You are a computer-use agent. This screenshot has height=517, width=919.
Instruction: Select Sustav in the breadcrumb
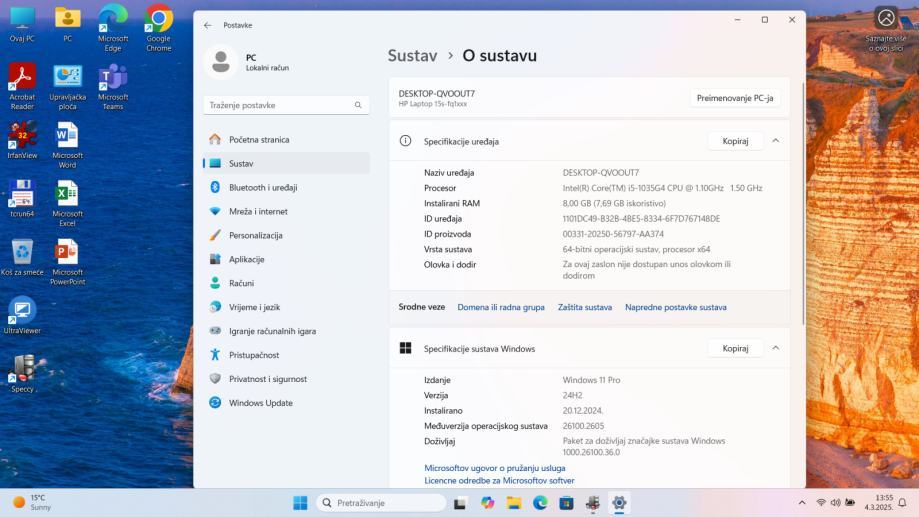click(x=412, y=56)
